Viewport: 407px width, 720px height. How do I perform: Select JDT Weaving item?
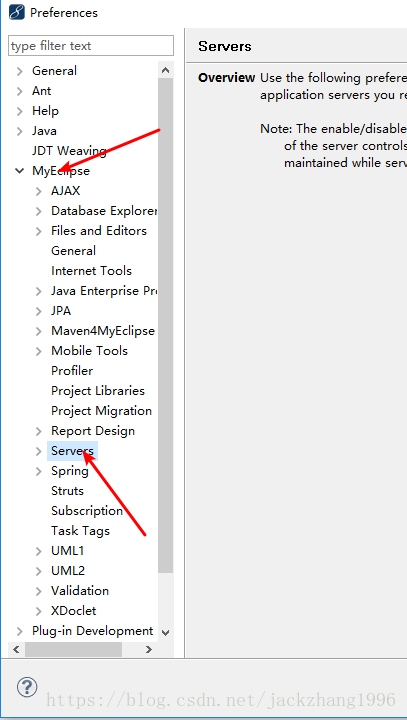pyautogui.click(x=69, y=151)
